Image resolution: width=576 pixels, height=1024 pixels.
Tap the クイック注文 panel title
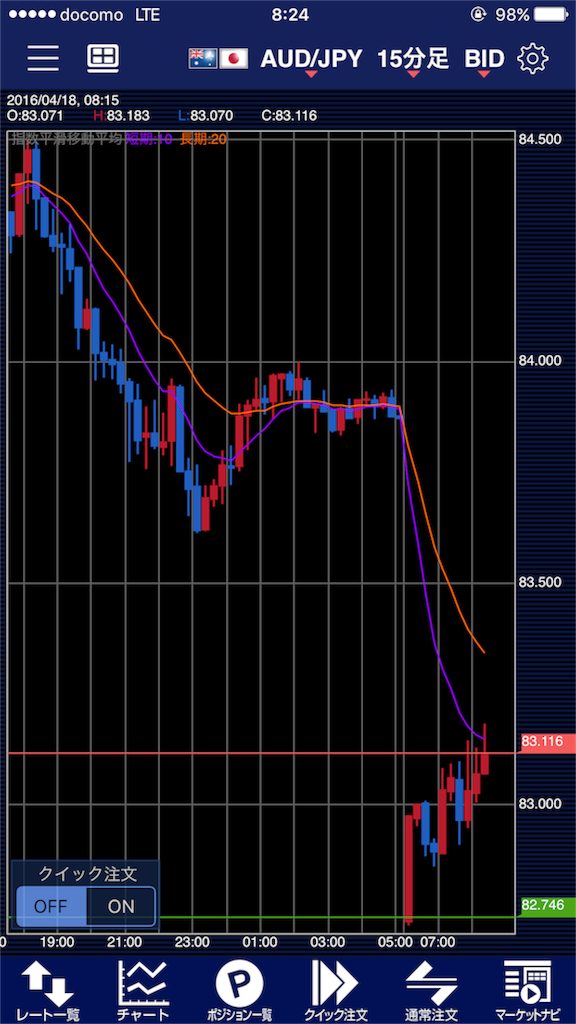click(88, 874)
